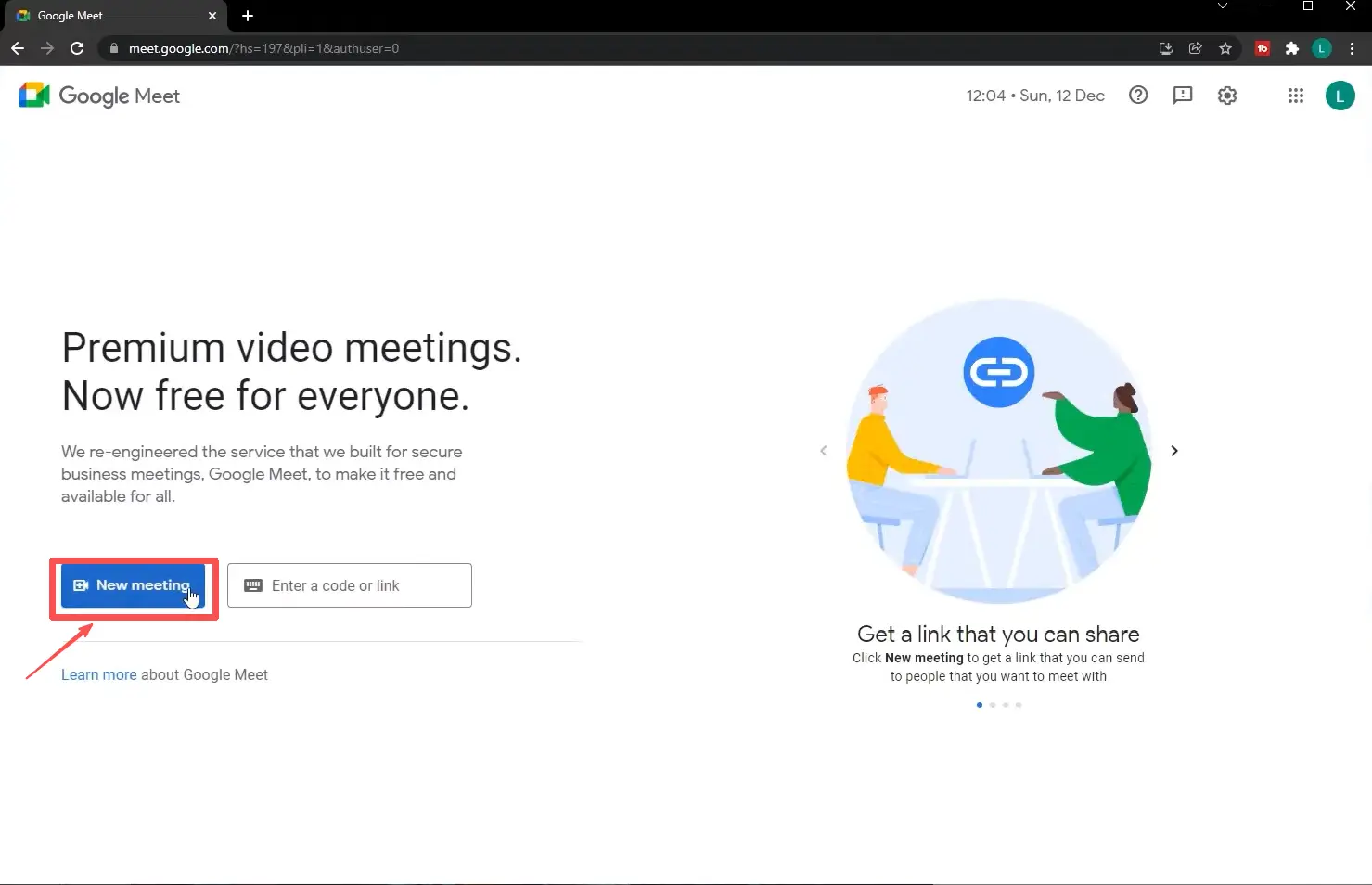
Task: Start a New meeting
Action: point(133,585)
